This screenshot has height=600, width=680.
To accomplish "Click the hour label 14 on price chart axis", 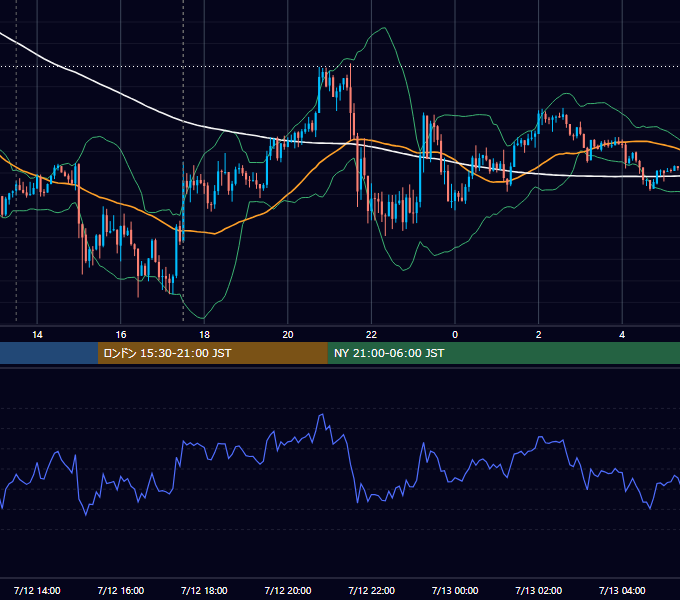I will tap(37, 335).
